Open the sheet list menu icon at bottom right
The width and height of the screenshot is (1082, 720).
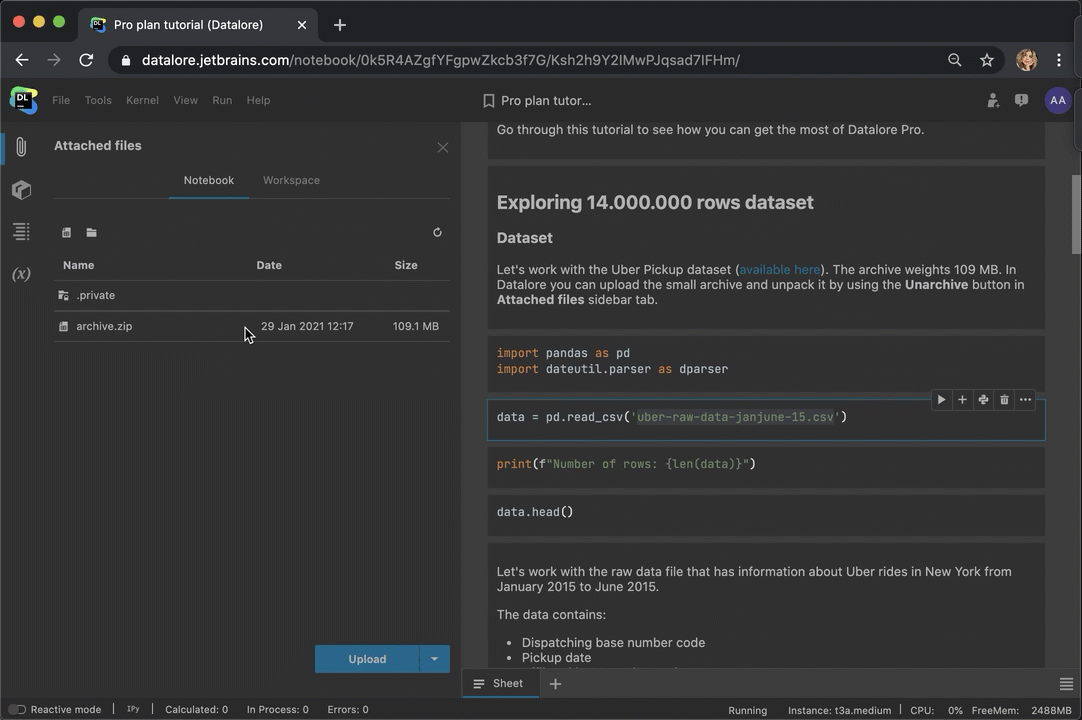(1066, 684)
